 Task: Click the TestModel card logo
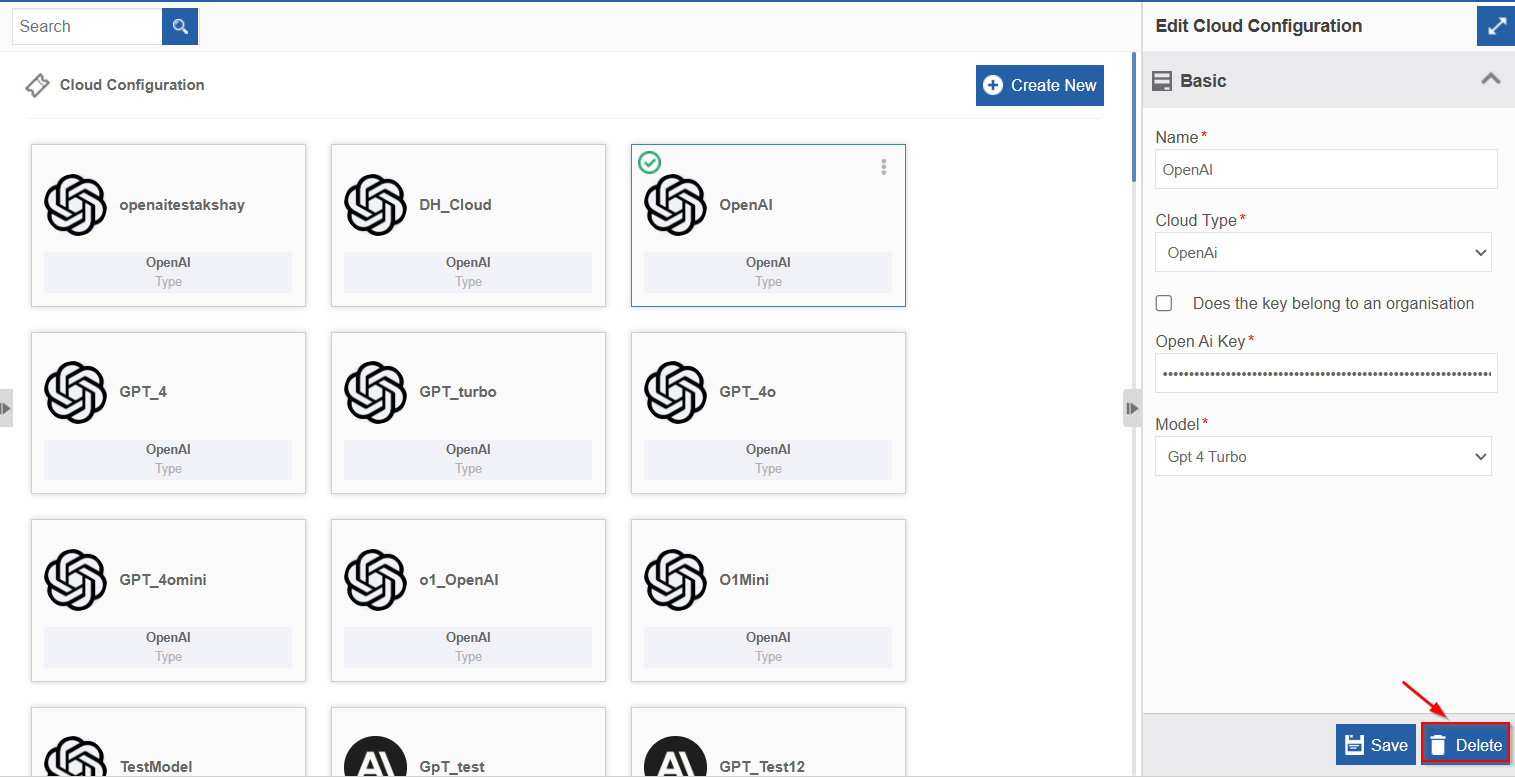pos(75,758)
